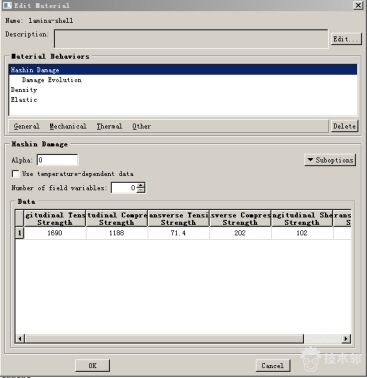Select the Damage Evolution sub-behavior
Image resolution: width=367 pixels, height=378 pixels.
(x=52, y=80)
